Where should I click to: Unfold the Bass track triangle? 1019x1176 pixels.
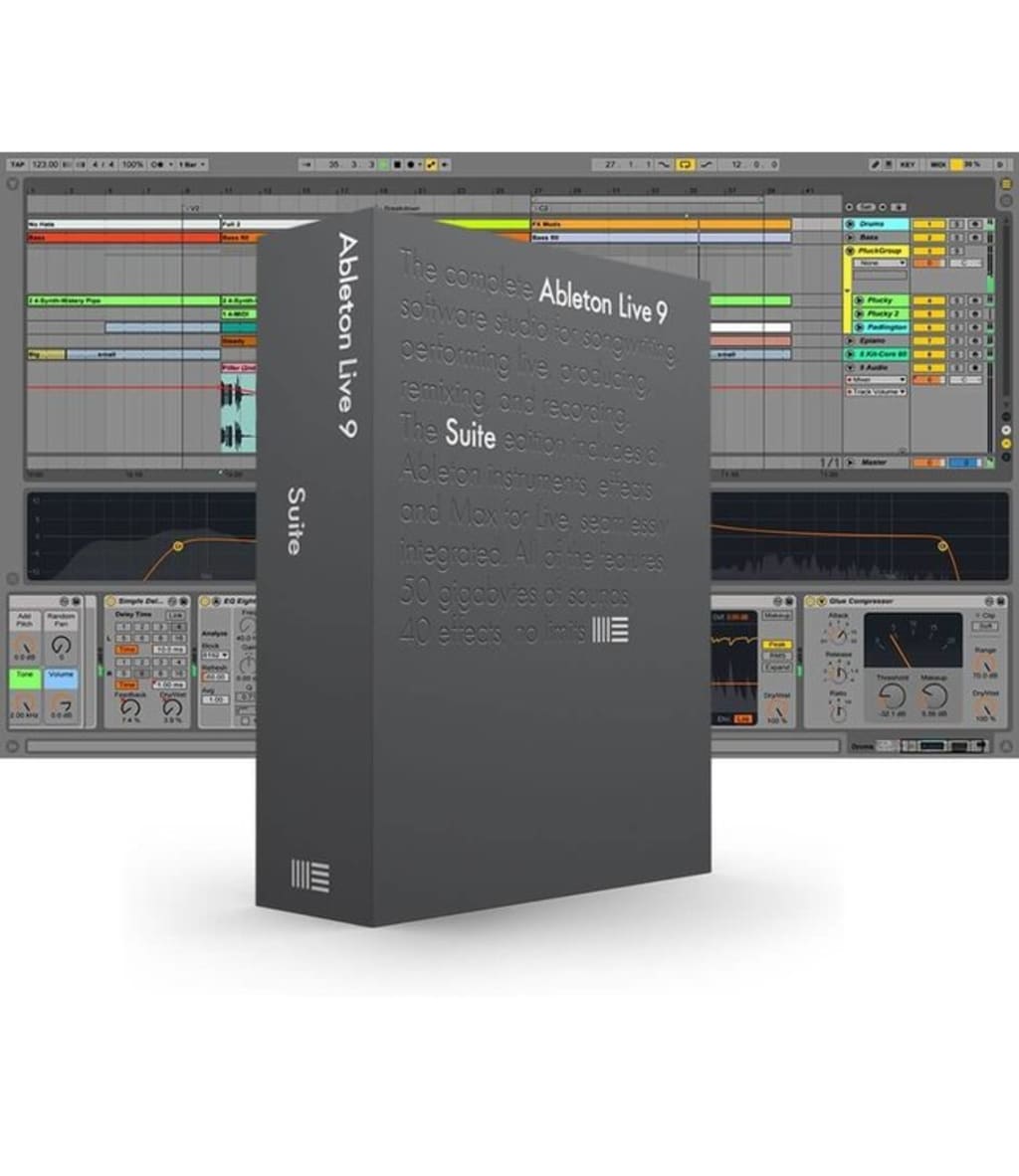pos(850,237)
